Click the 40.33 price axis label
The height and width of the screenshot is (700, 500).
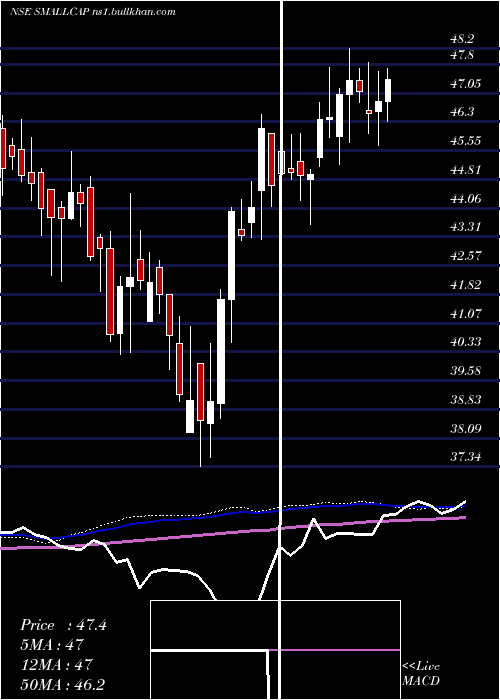click(x=466, y=342)
